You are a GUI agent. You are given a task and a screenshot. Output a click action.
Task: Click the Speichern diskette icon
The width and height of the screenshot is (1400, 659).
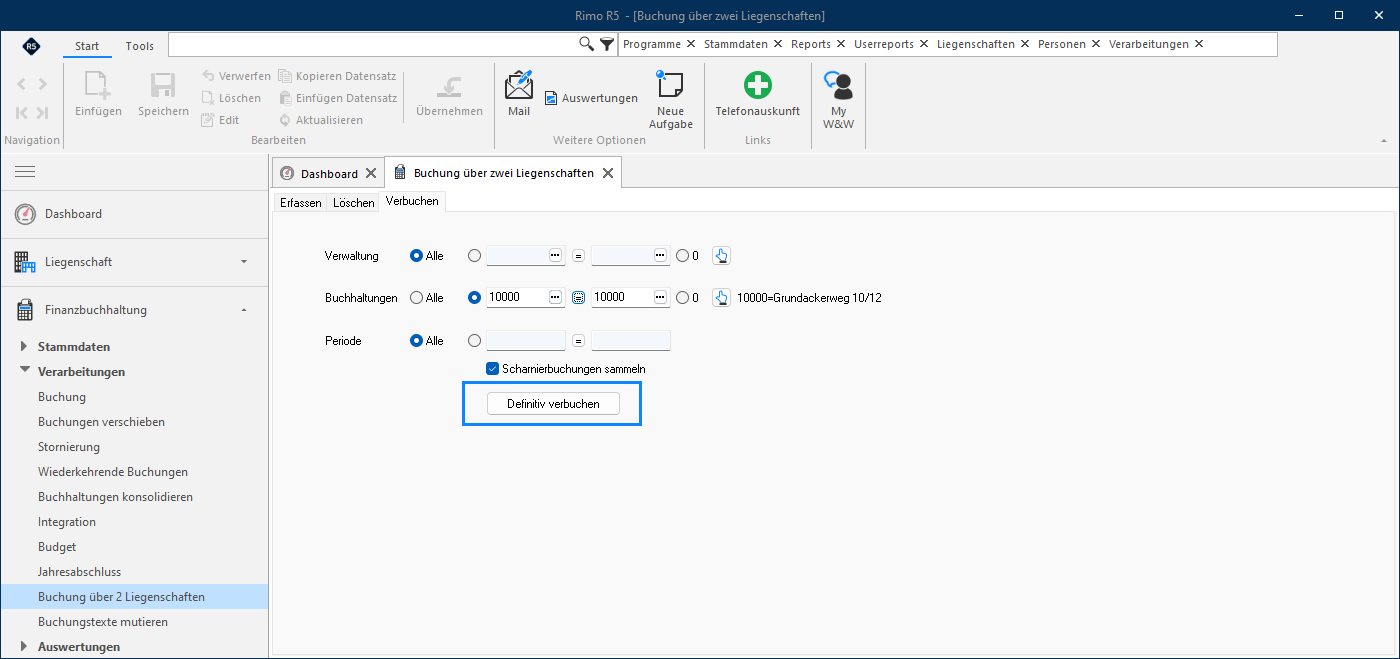(x=163, y=85)
